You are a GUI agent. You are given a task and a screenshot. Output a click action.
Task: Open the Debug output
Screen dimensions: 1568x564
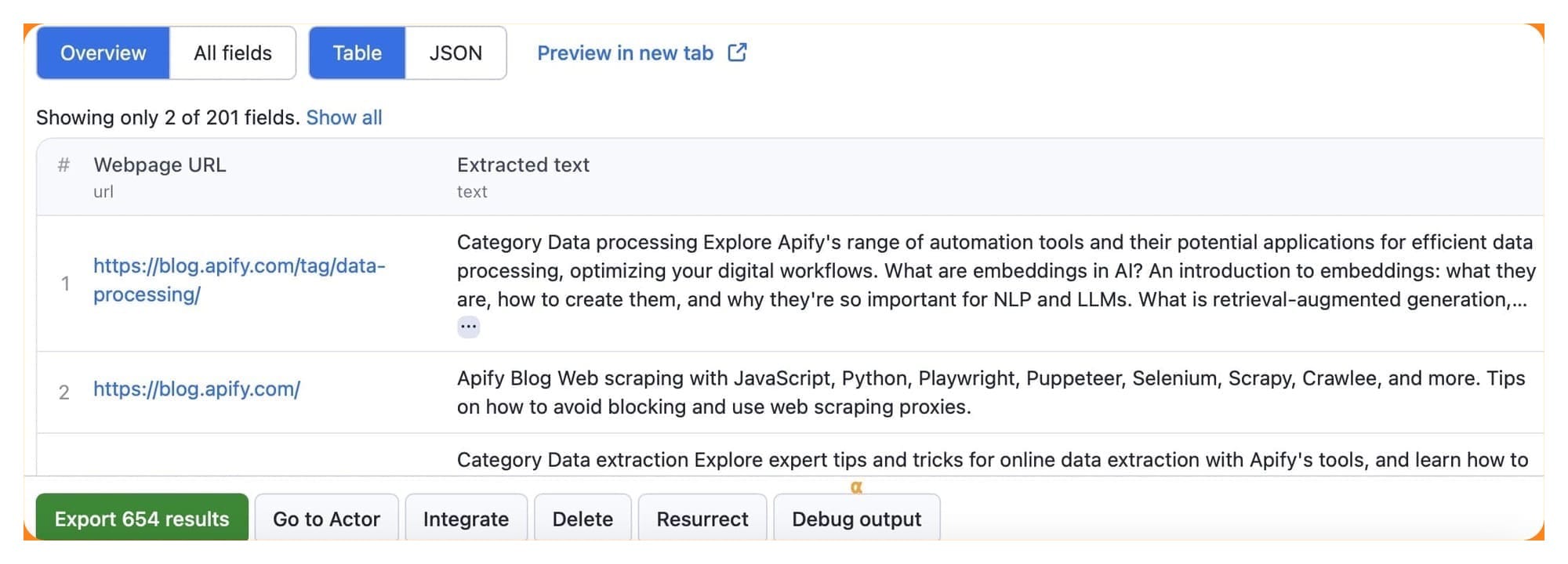[856, 518]
